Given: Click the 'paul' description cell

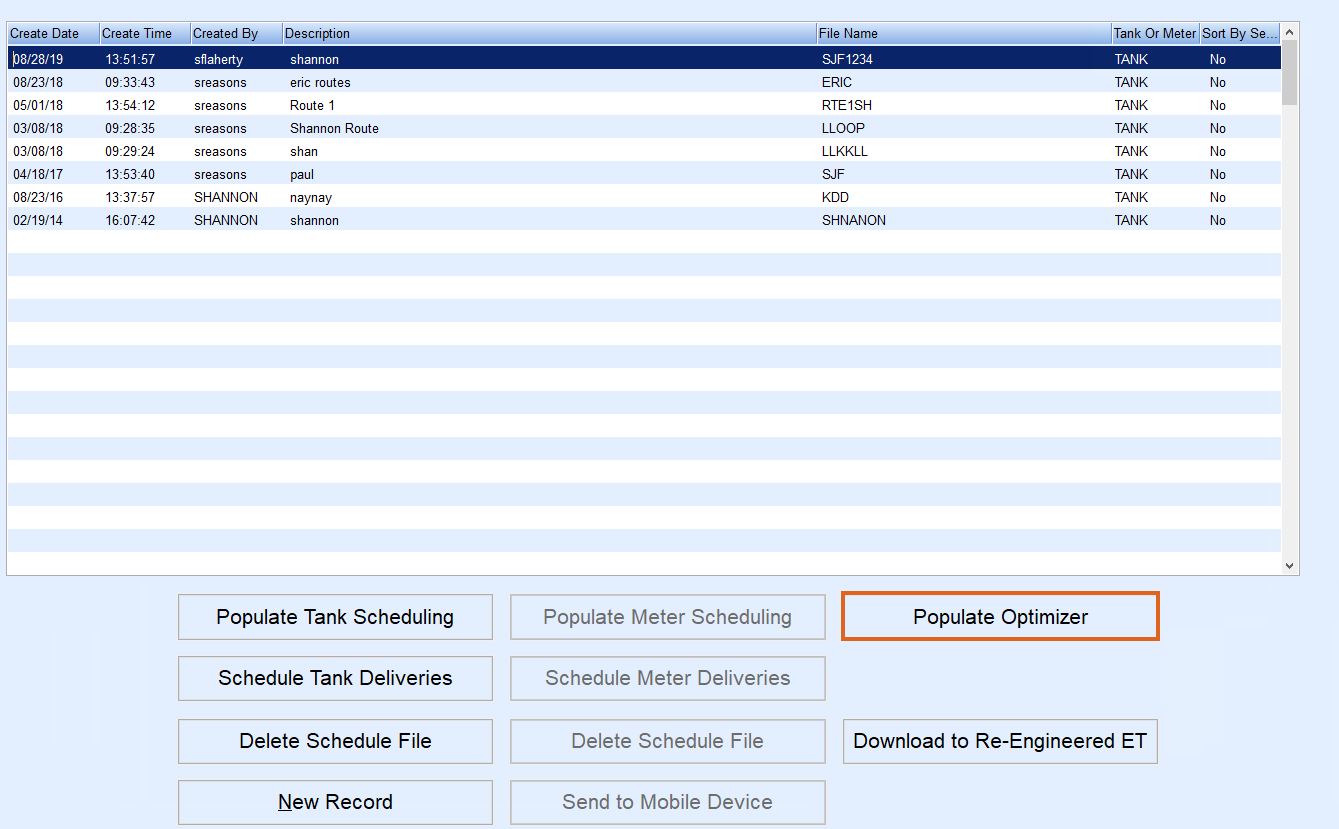Looking at the screenshot, I should [302, 174].
